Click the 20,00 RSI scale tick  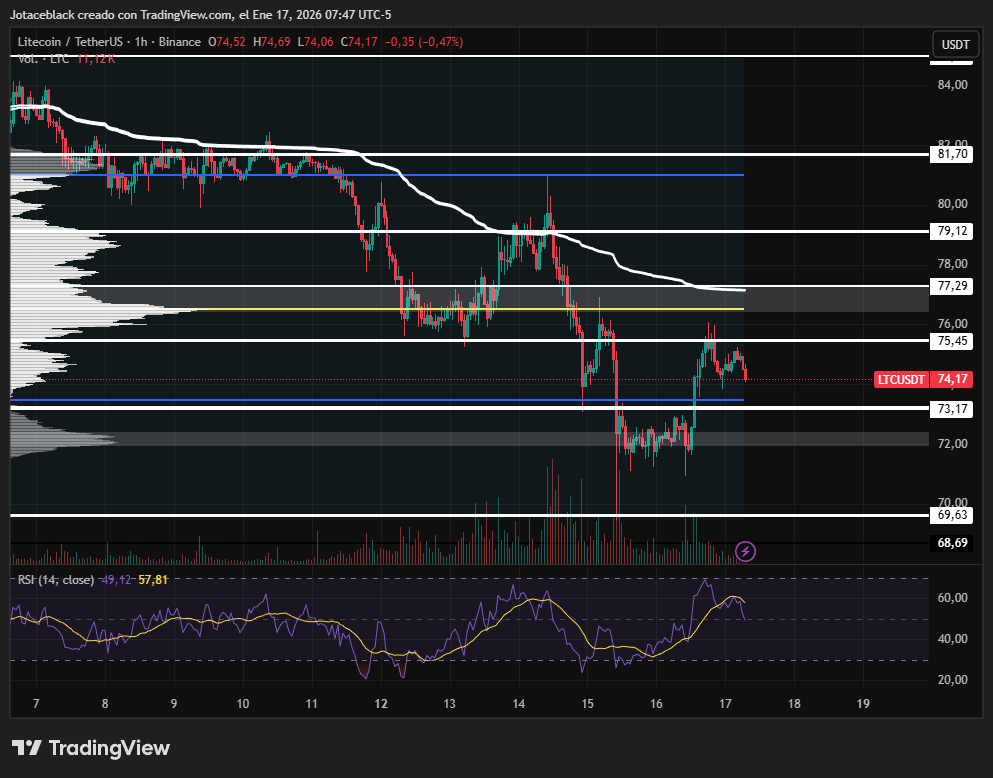pos(952,680)
